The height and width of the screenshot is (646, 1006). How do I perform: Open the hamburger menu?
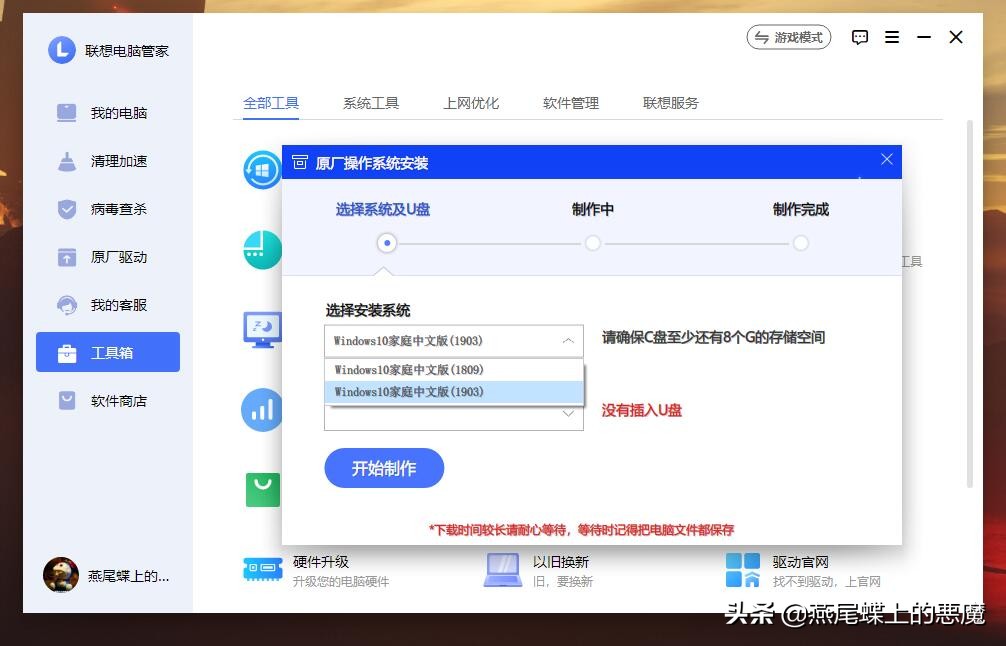pyautogui.click(x=892, y=37)
